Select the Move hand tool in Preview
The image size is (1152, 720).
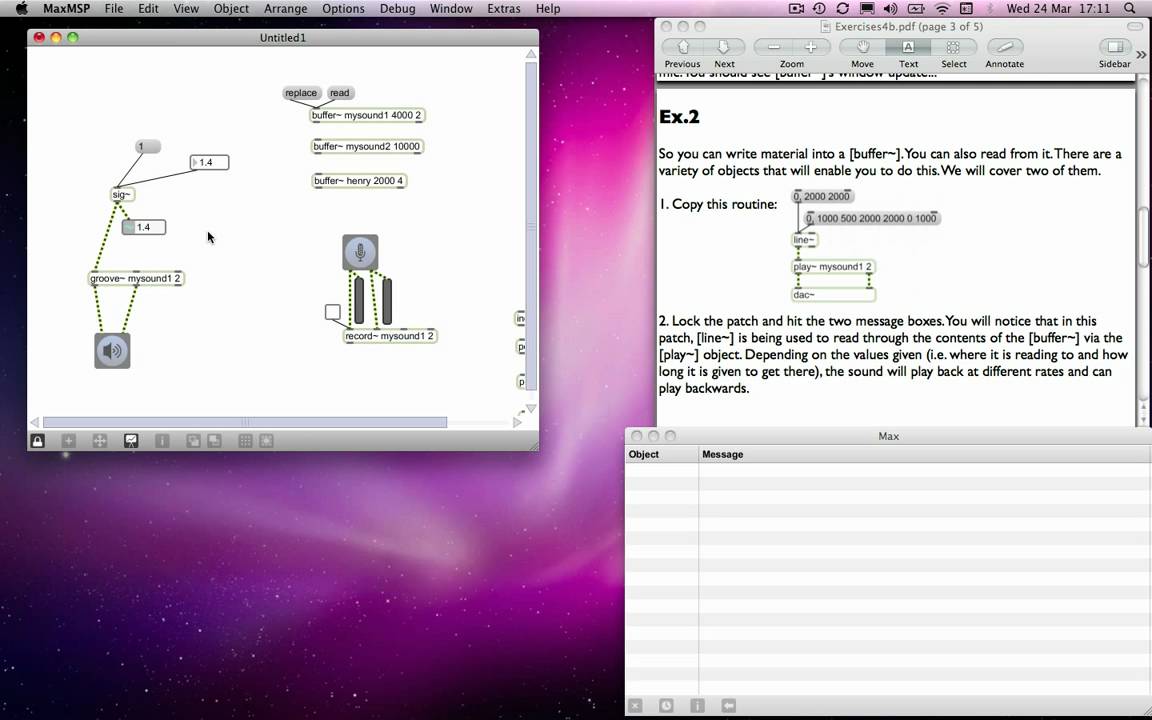863,47
